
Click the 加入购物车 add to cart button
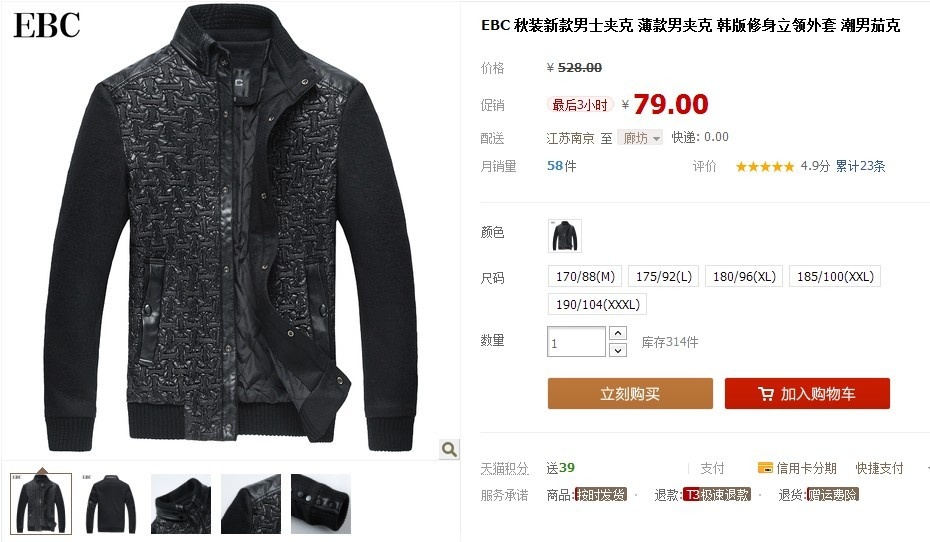pyautogui.click(x=807, y=394)
